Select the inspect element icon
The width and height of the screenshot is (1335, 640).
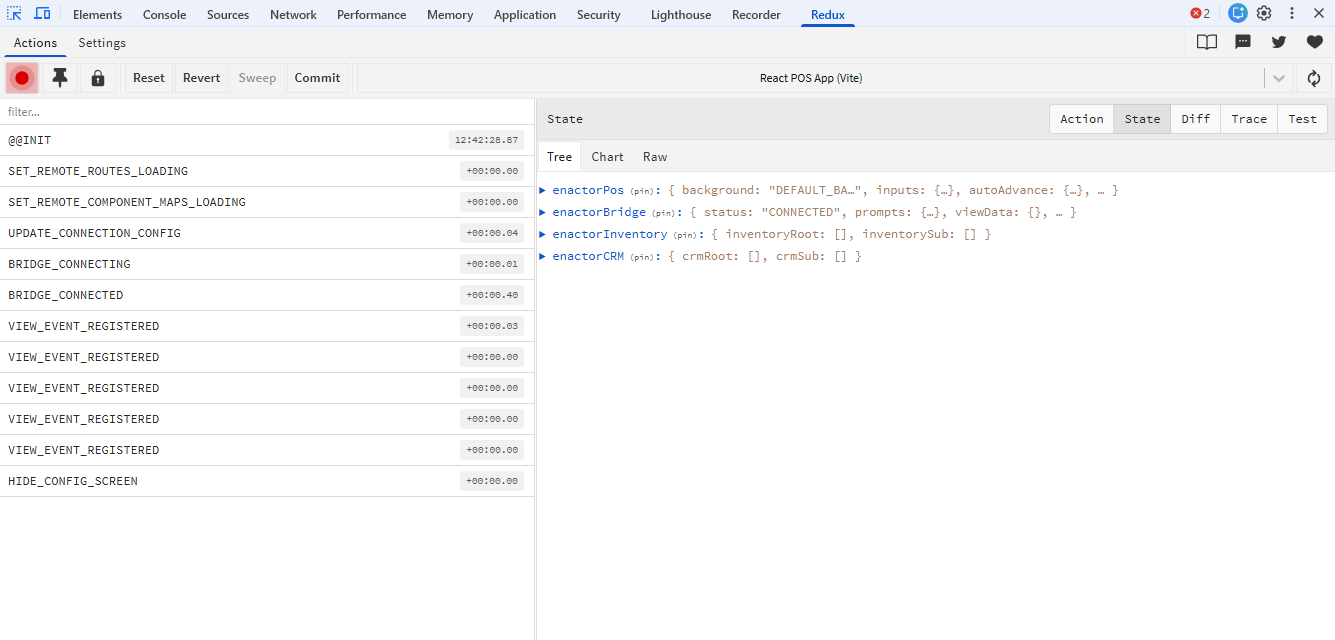click(15, 13)
